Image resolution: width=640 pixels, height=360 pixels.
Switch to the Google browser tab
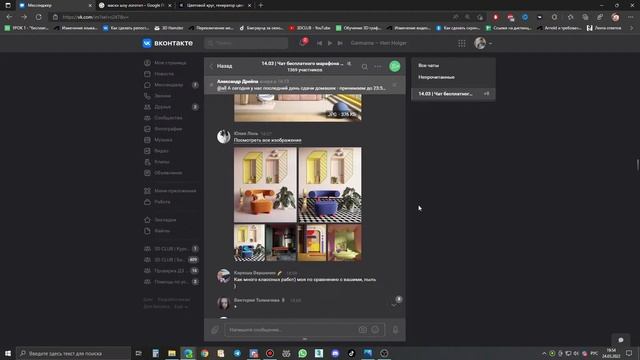tap(135, 5)
